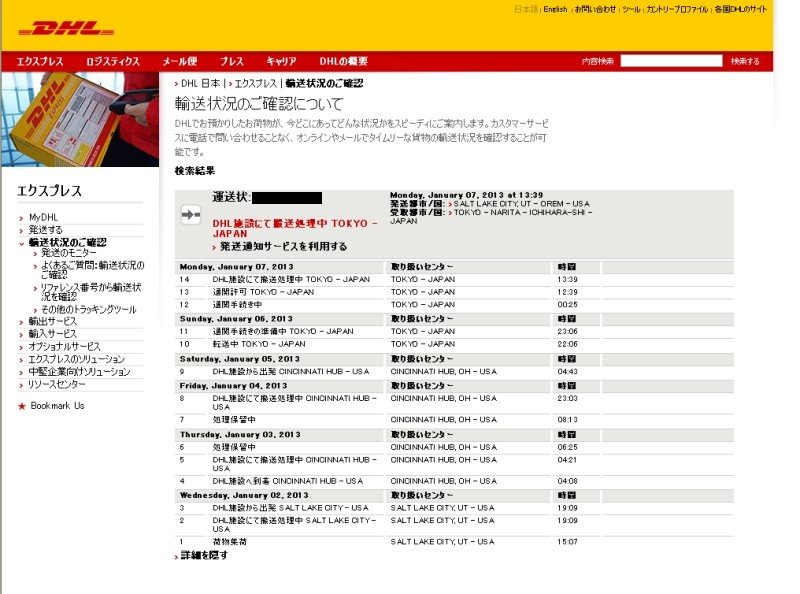Open the DHLの概要 navigation menu
The image size is (800, 594).
(x=343, y=61)
